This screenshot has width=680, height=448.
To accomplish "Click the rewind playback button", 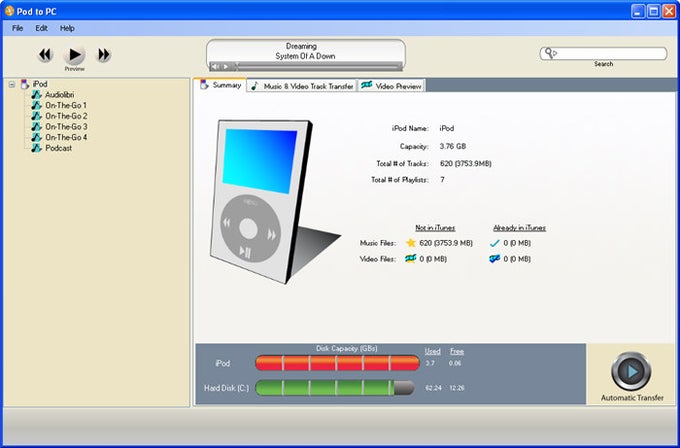I will [45, 55].
